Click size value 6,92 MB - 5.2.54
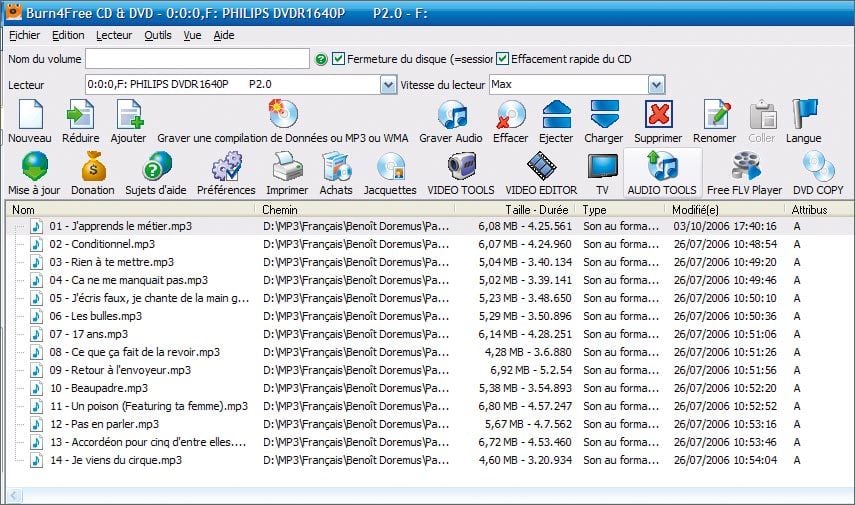The image size is (855, 505). 531,370
